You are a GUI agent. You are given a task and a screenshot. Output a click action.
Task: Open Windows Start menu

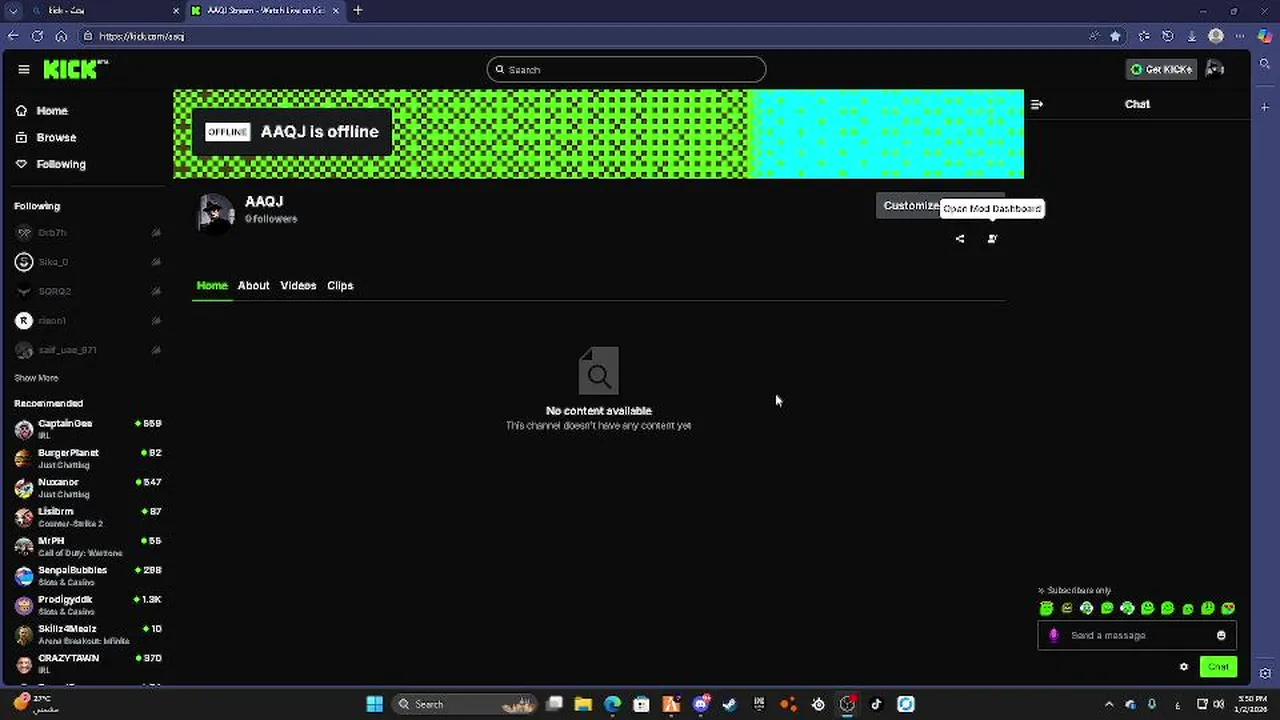pos(374,704)
